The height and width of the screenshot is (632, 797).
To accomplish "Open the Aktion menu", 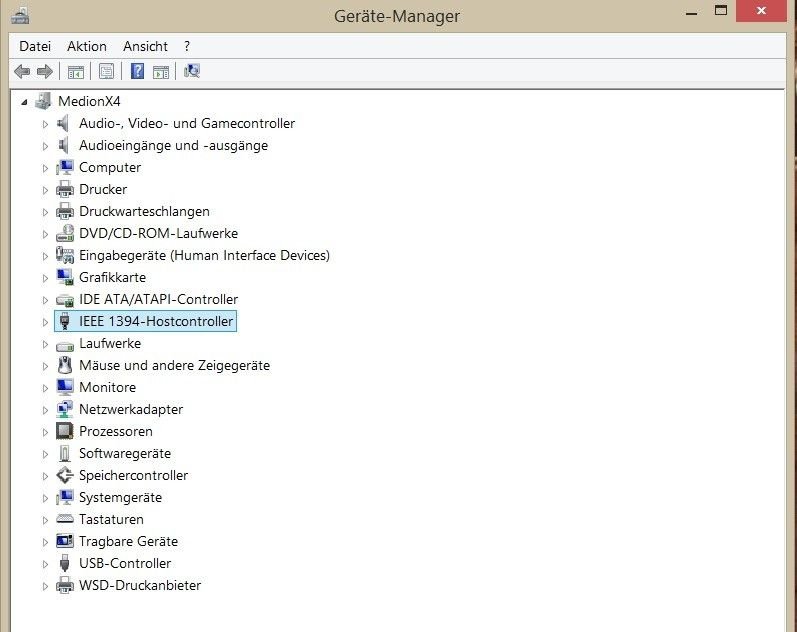I will pos(87,46).
